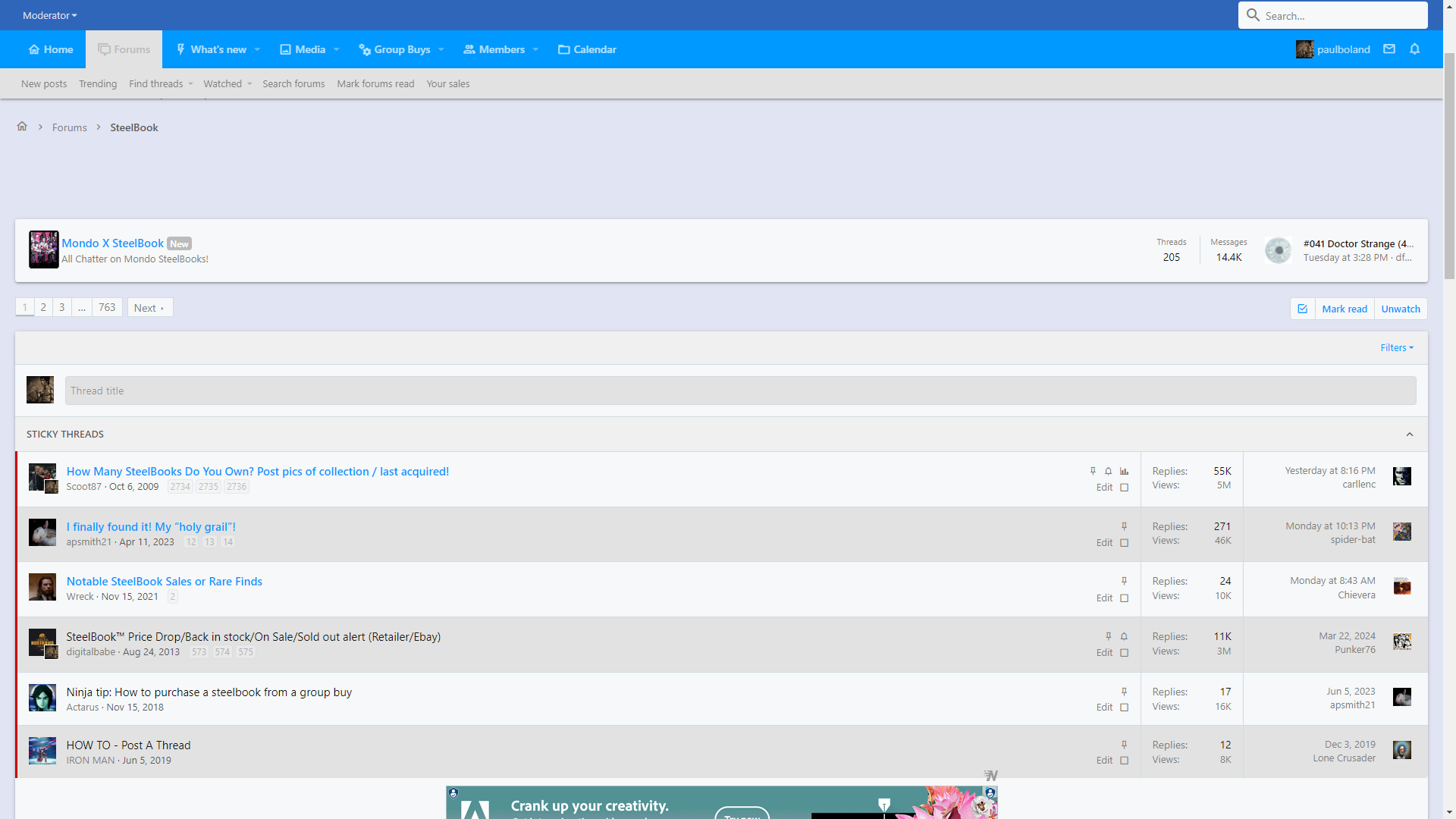The width and height of the screenshot is (1456, 819).
Task: Open the #041 Doctor Strange latest post
Action: tap(1357, 243)
